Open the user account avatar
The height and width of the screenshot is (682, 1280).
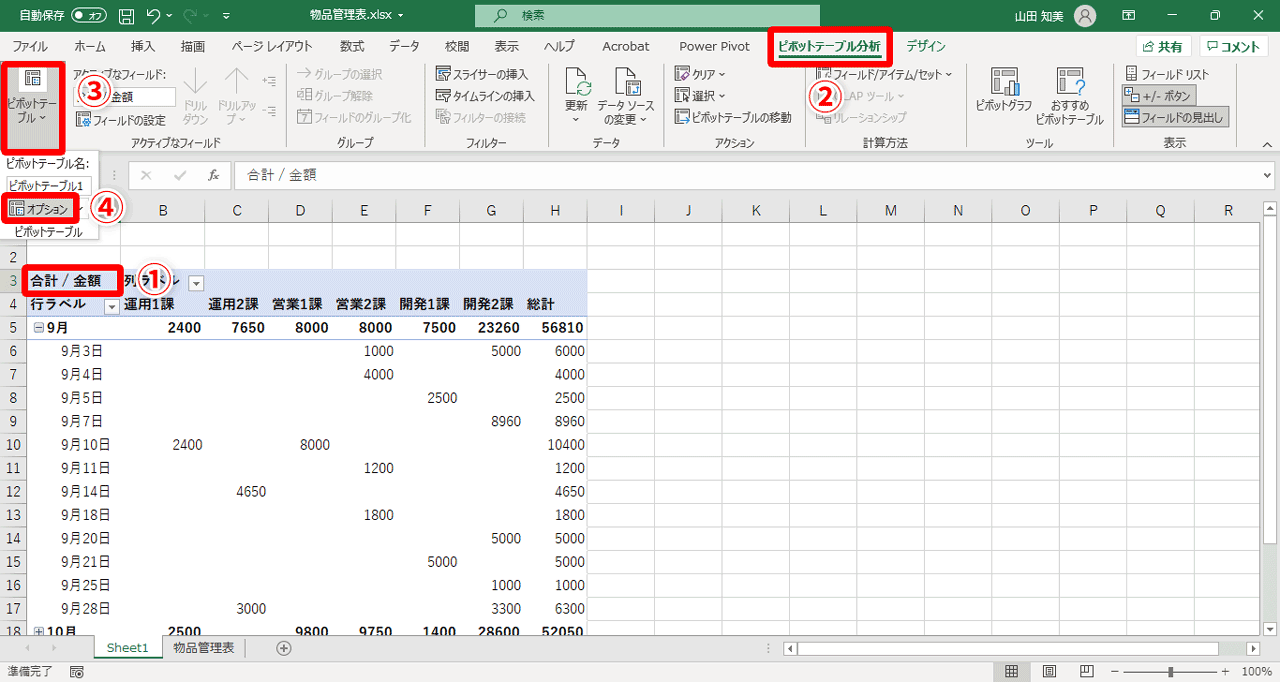point(1085,16)
